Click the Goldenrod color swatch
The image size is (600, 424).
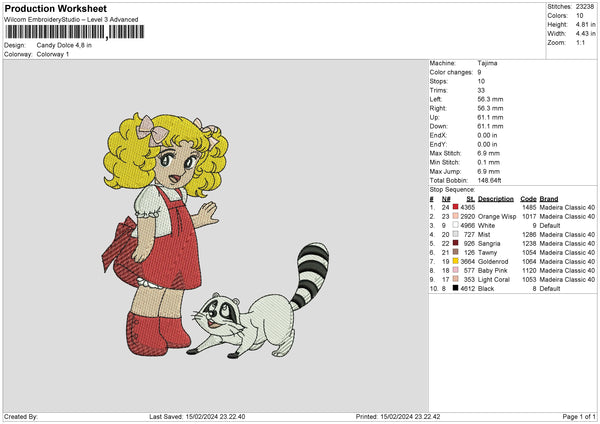(x=455, y=261)
